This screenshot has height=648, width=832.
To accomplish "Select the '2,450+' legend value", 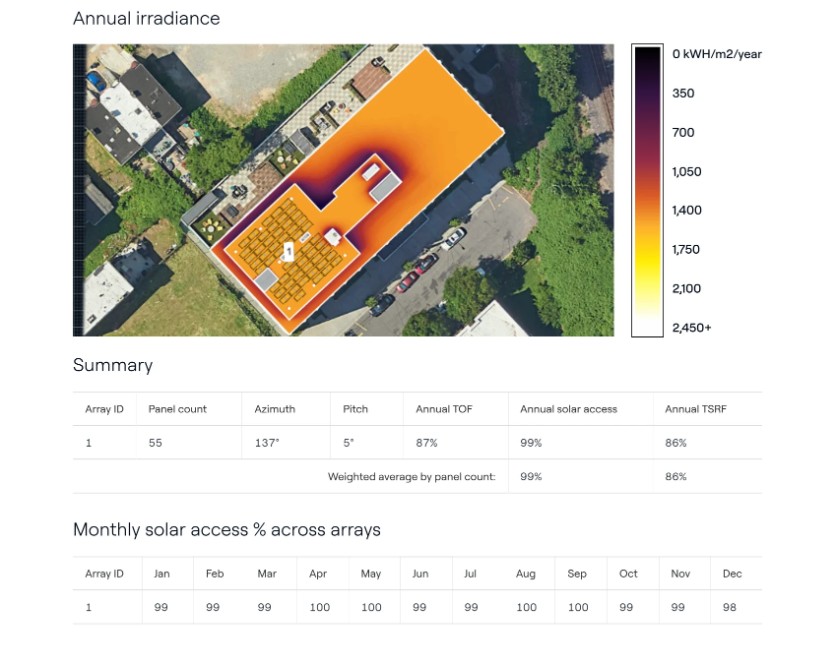I will coord(691,328).
